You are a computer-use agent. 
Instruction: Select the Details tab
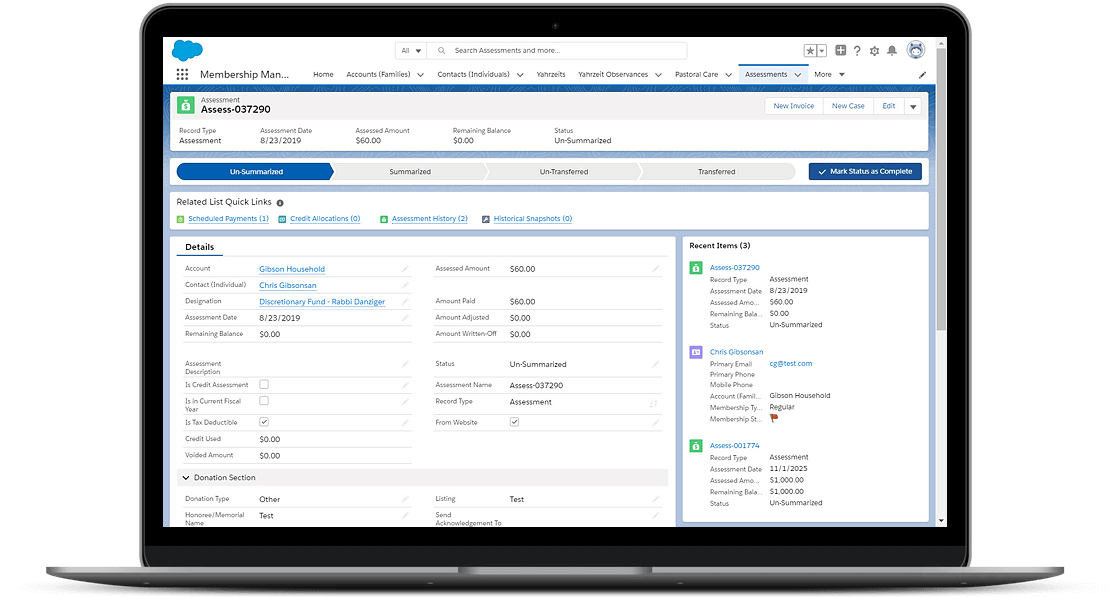(x=200, y=247)
